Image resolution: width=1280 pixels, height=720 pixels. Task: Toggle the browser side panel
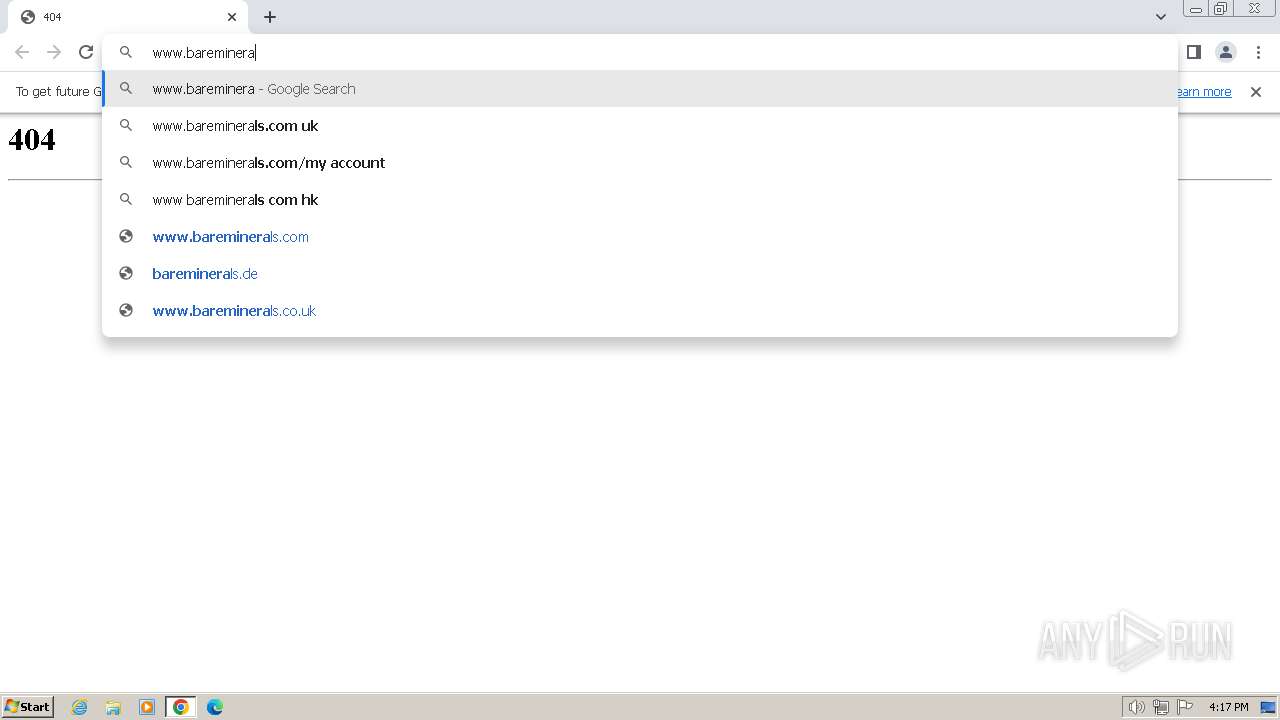click(1194, 52)
